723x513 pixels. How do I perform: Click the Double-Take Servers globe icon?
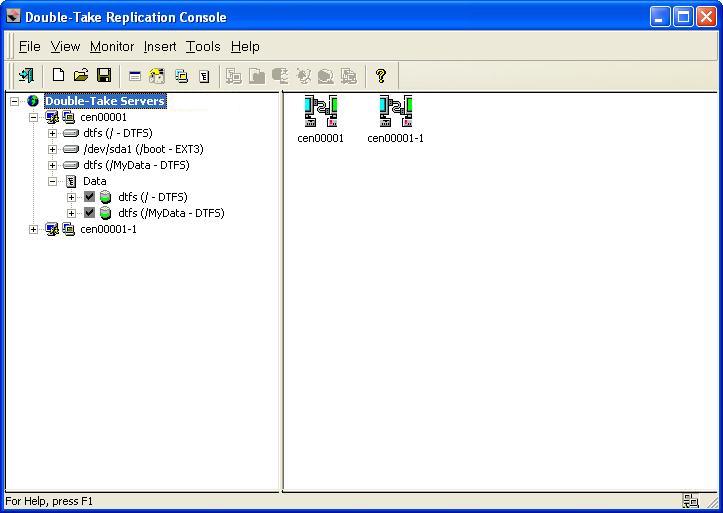[33, 101]
